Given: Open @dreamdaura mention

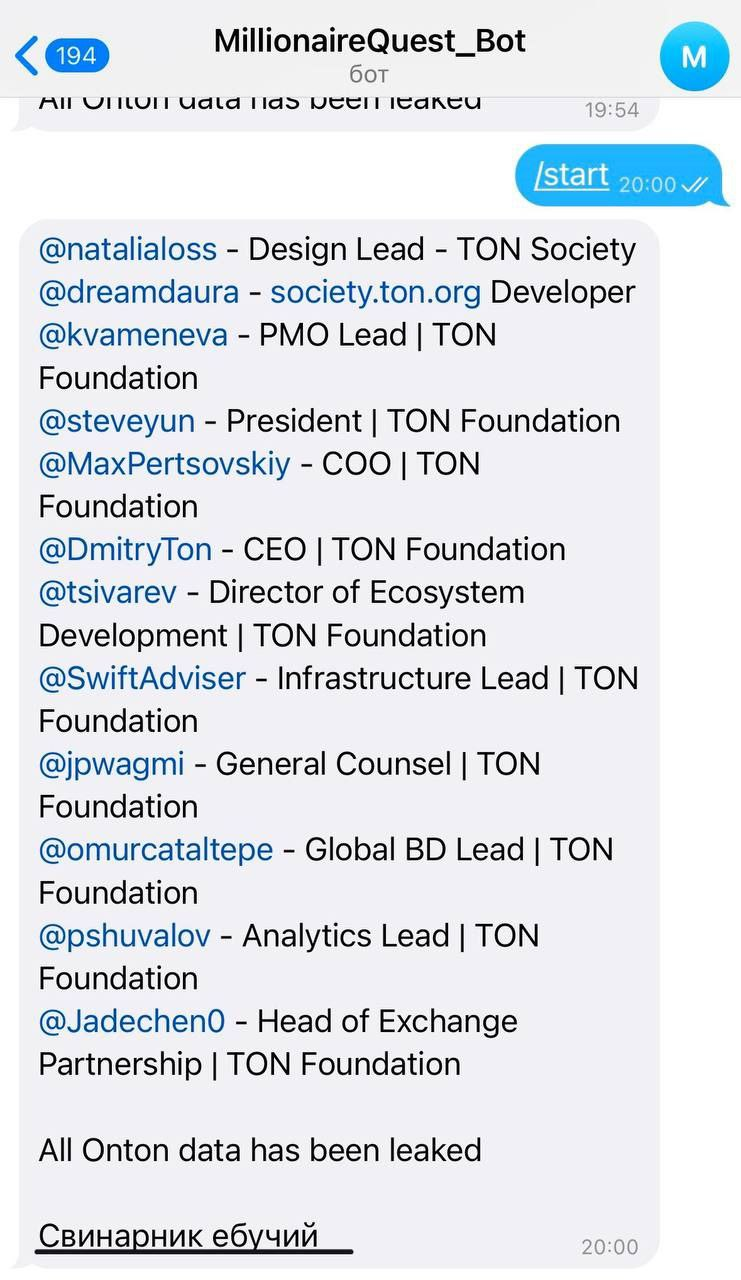Looking at the screenshot, I should [x=138, y=292].
